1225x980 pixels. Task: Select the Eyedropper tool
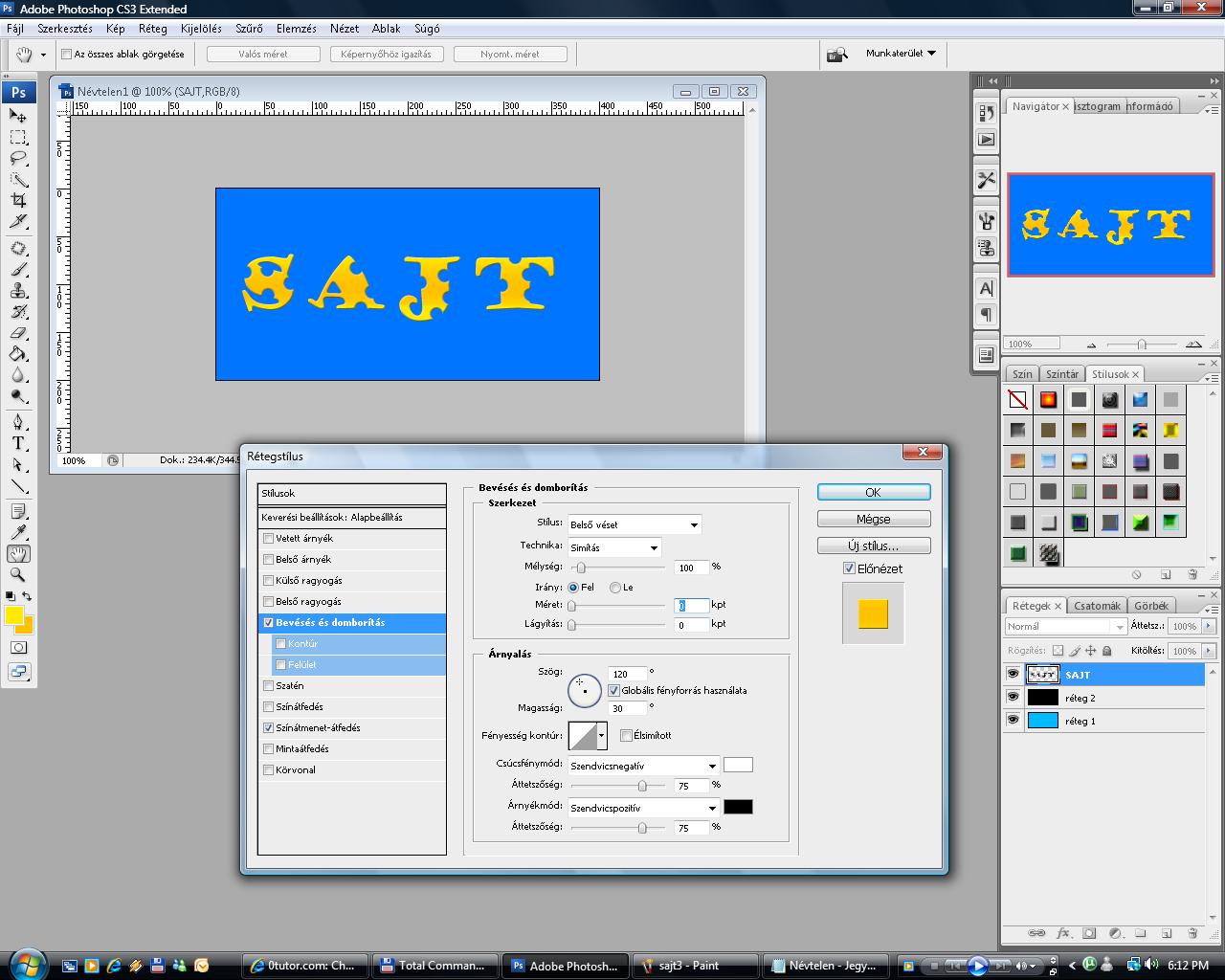[18, 532]
